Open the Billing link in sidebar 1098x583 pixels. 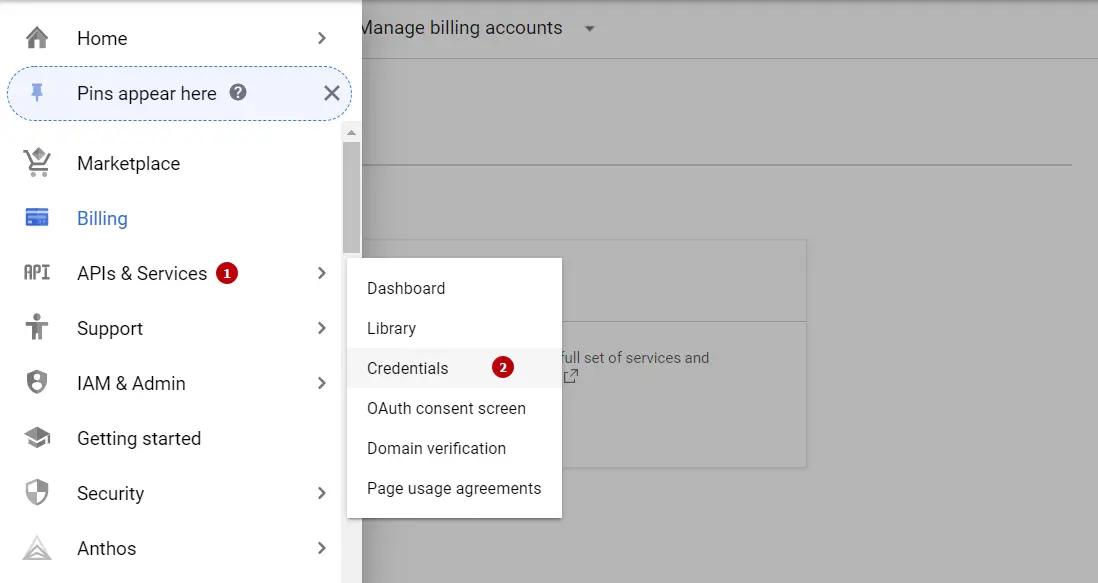[x=102, y=218]
